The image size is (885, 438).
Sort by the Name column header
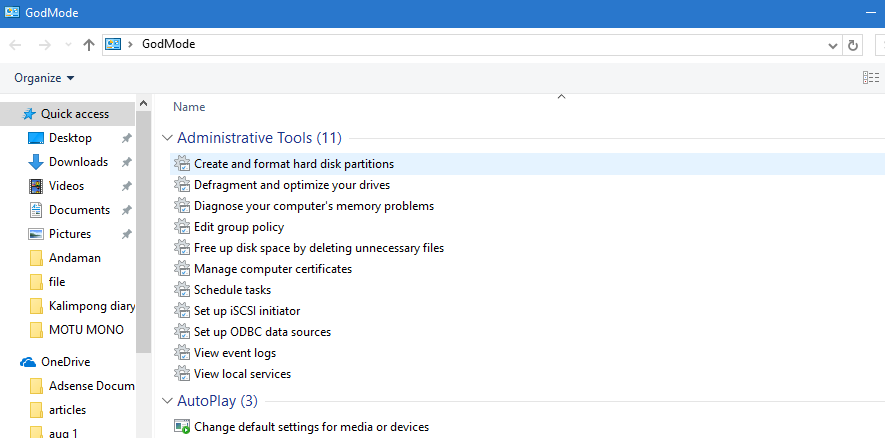pyautogui.click(x=189, y=107)
